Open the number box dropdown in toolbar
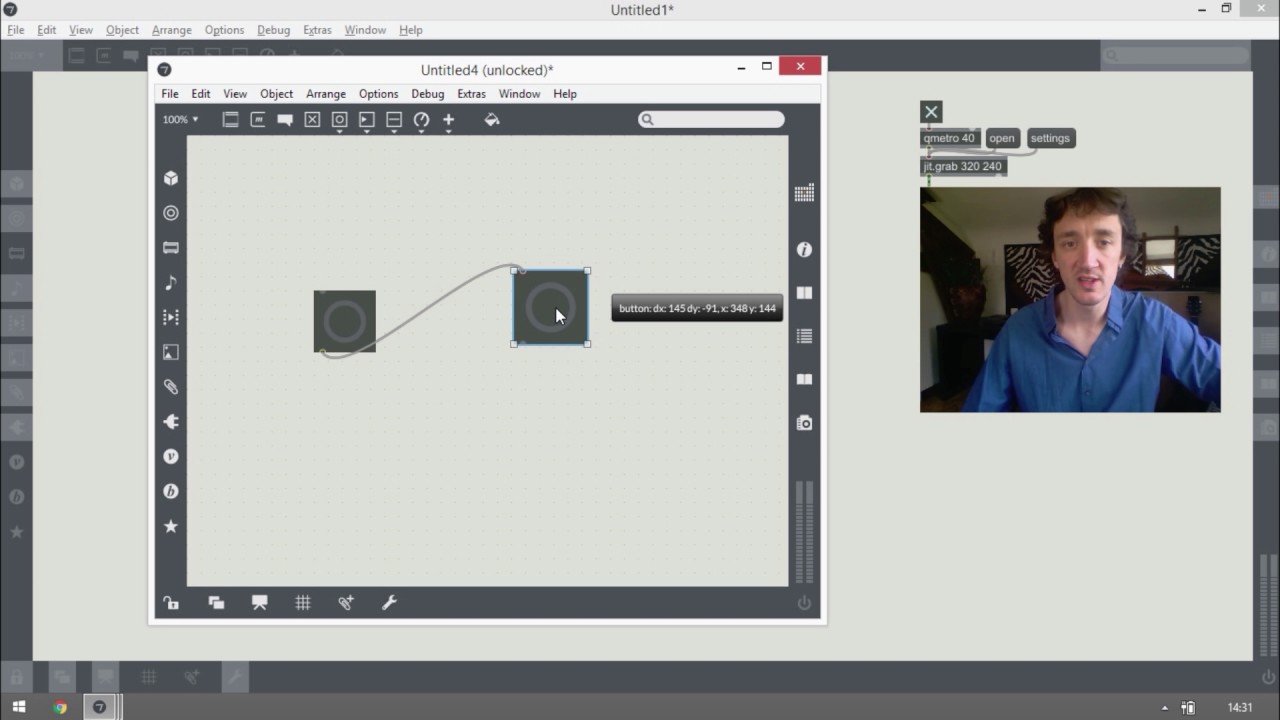Screen dimensions: 1280x720 coord(366,121)
